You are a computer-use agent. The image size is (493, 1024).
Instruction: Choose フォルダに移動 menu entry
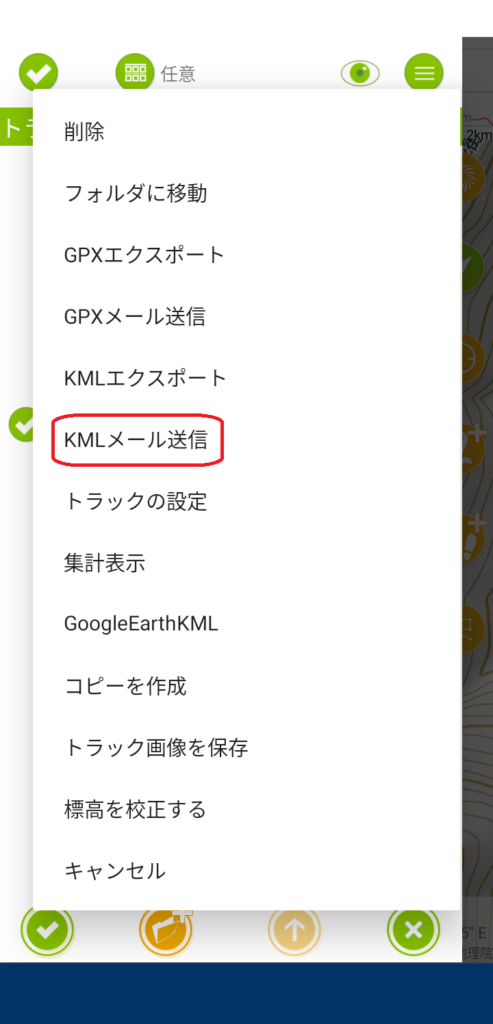point(247,194)
